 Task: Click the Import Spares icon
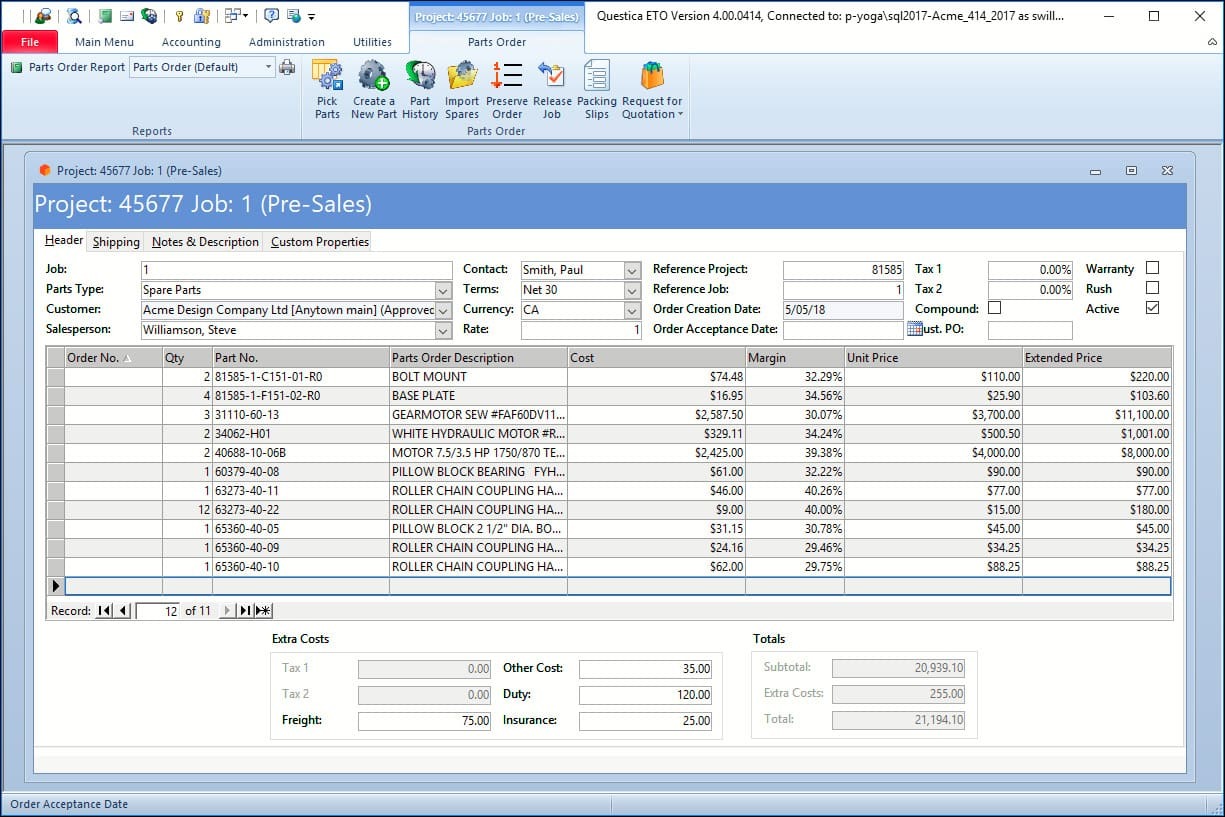(x=462, y=88)
